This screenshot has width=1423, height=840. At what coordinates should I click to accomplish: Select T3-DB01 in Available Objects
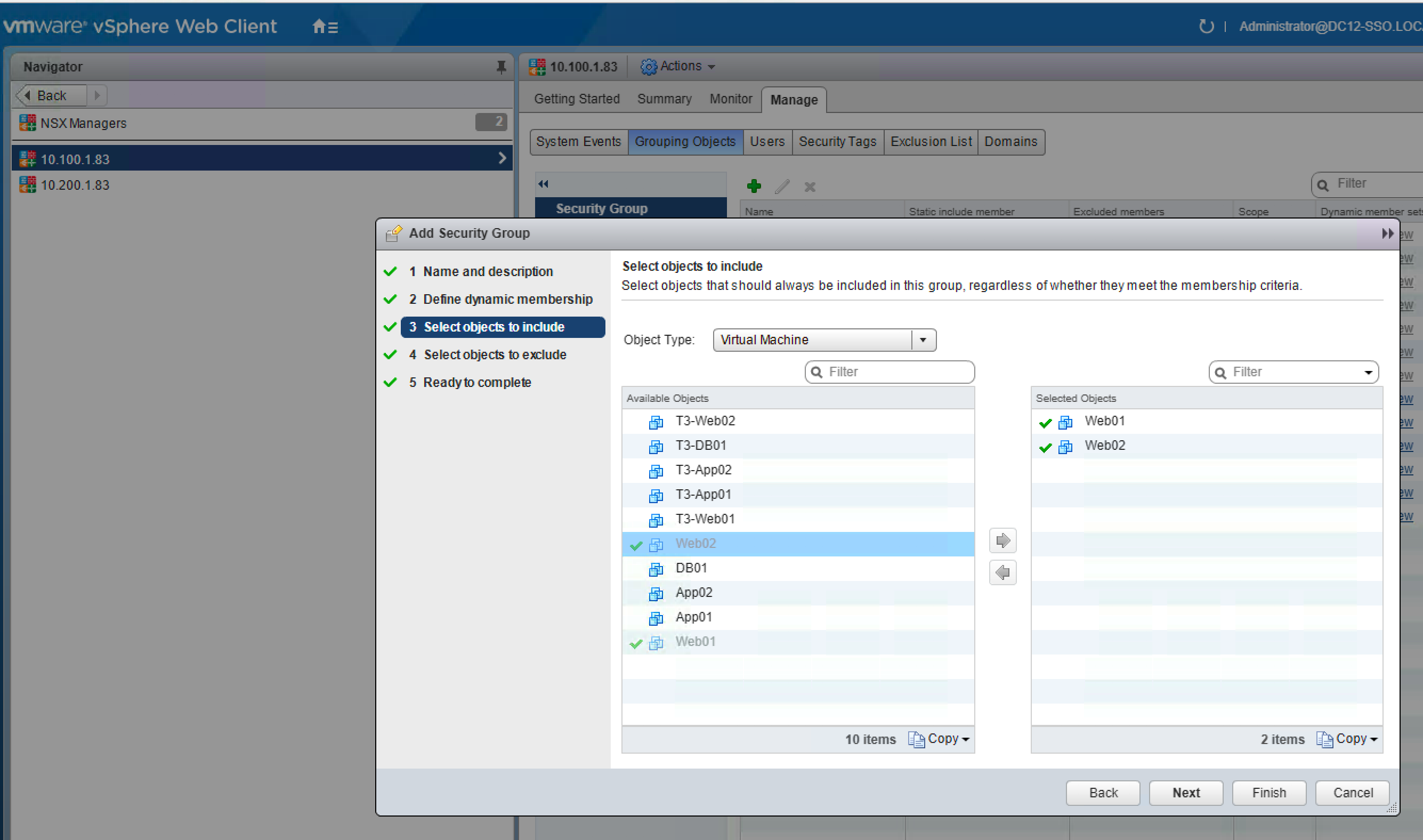[701, 446]
